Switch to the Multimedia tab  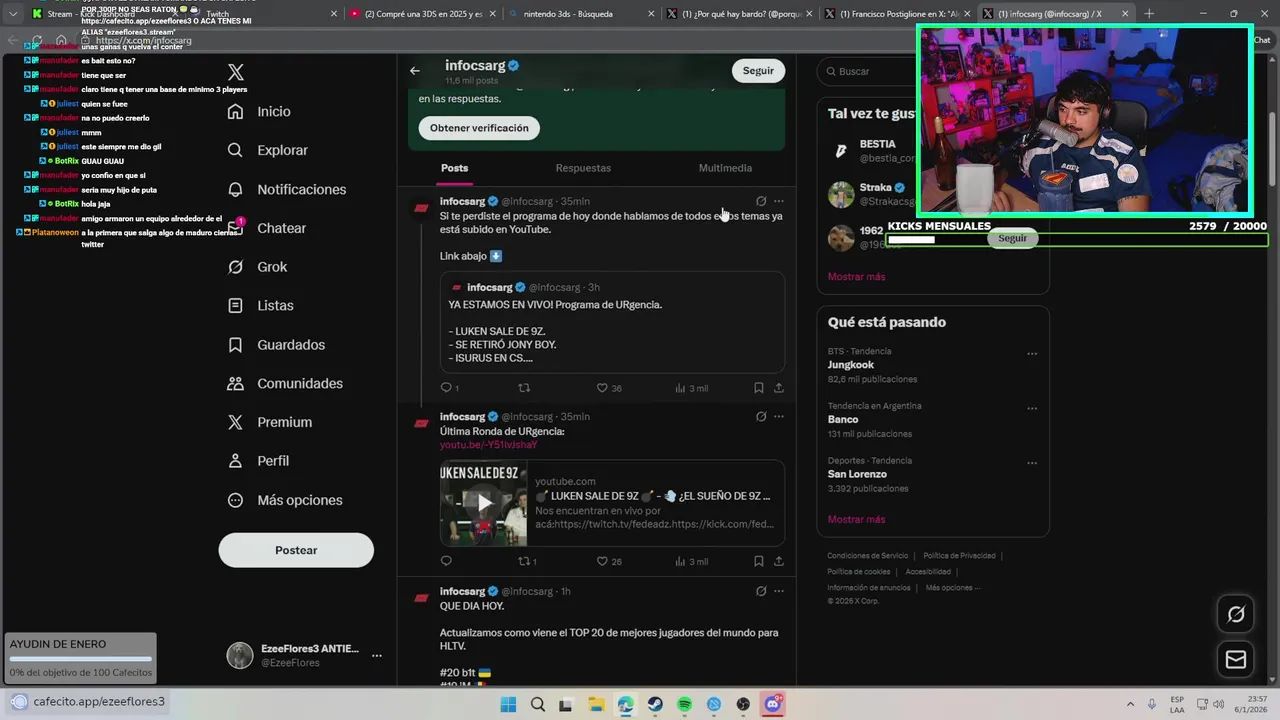[x=725, y=168]
